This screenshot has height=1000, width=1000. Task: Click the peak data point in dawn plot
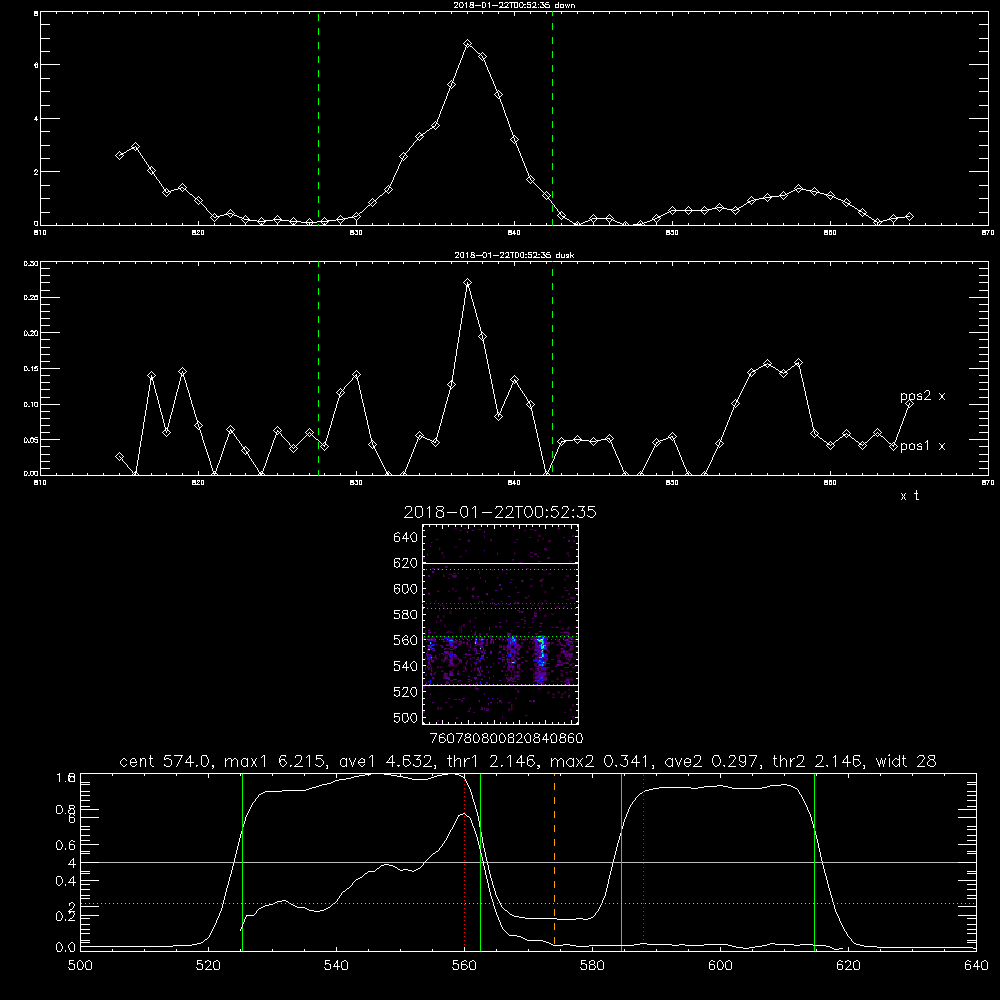[467, 43]
